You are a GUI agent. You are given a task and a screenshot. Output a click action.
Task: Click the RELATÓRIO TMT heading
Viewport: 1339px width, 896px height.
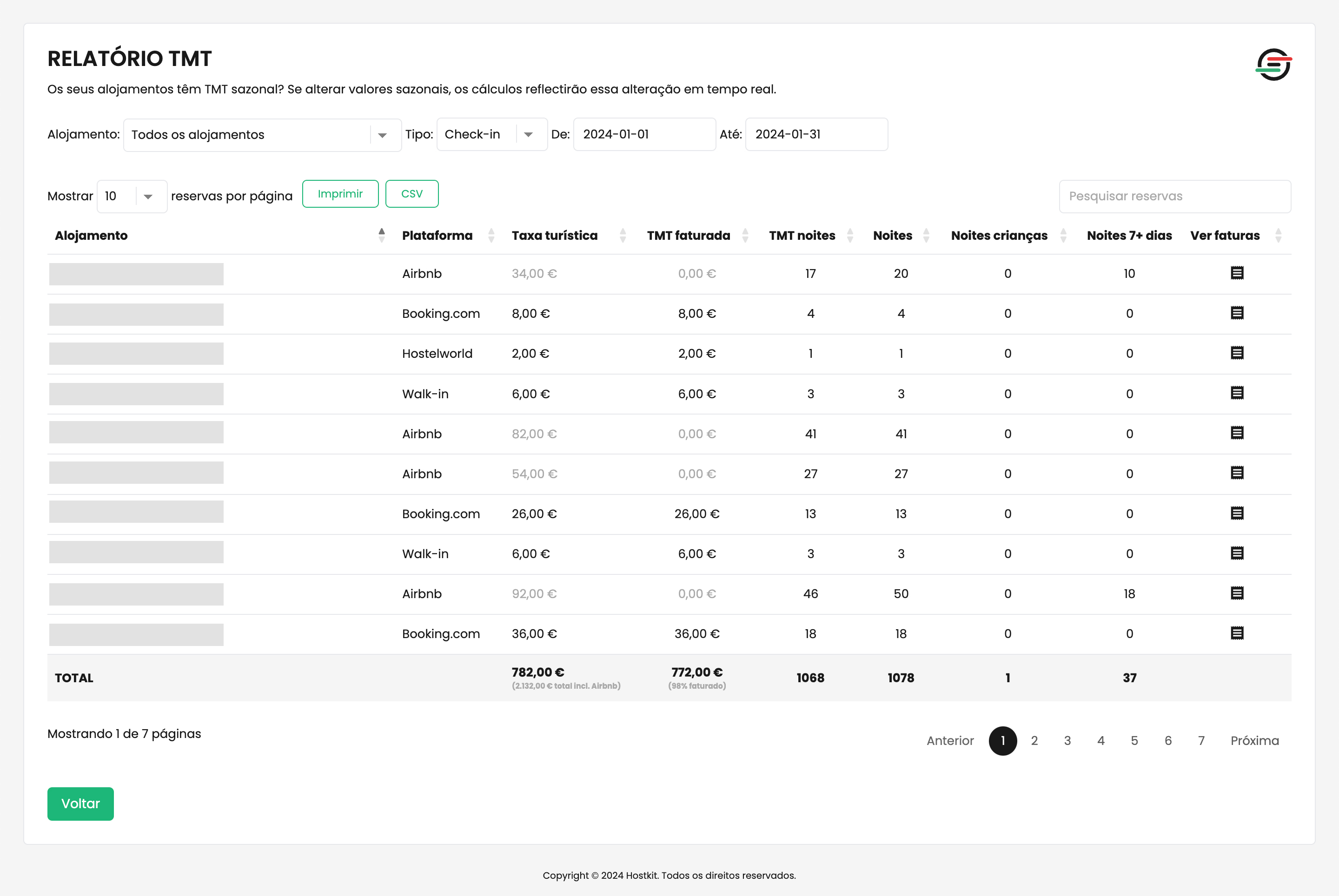point(129,58)
